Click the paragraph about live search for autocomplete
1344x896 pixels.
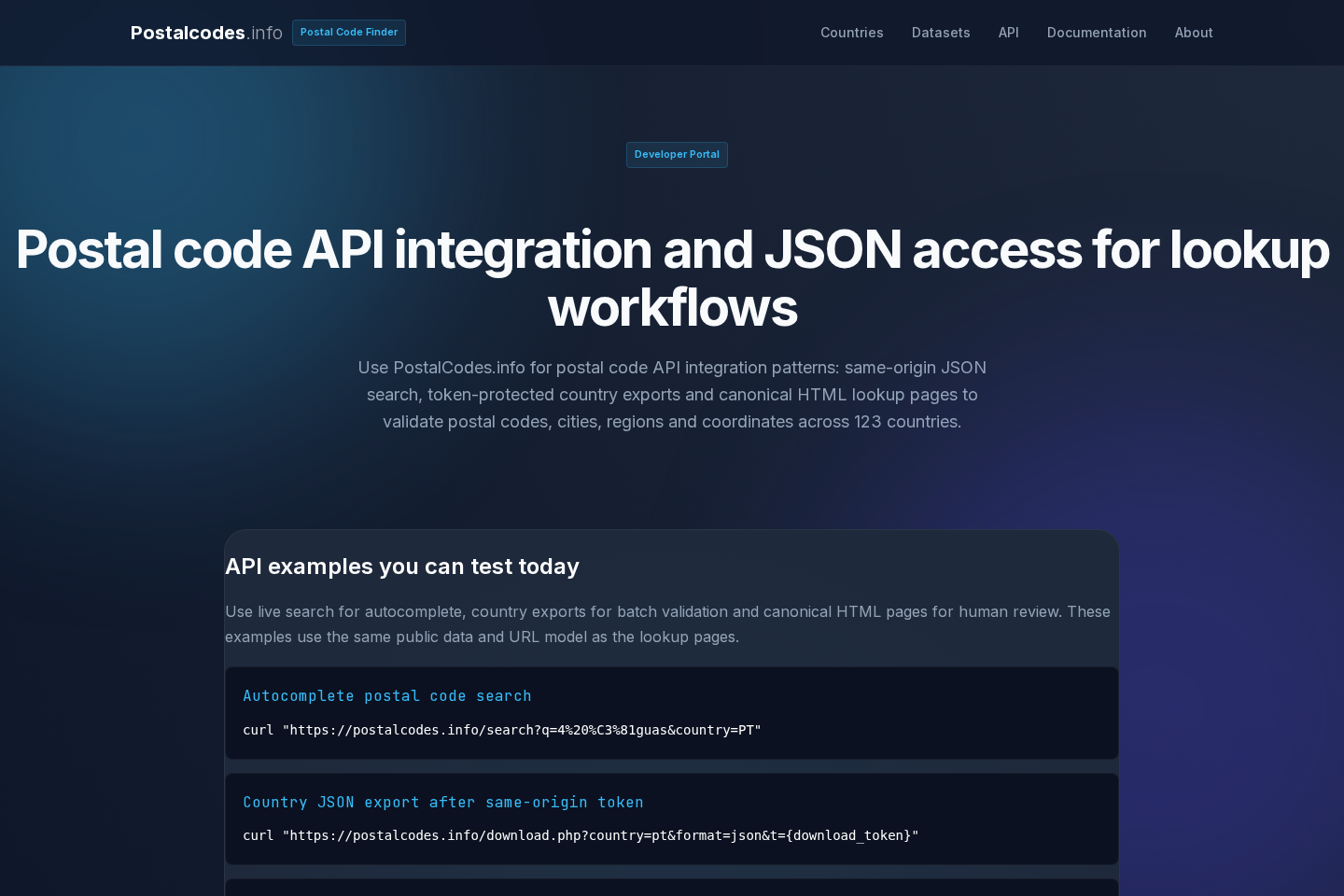click(668, 624)
